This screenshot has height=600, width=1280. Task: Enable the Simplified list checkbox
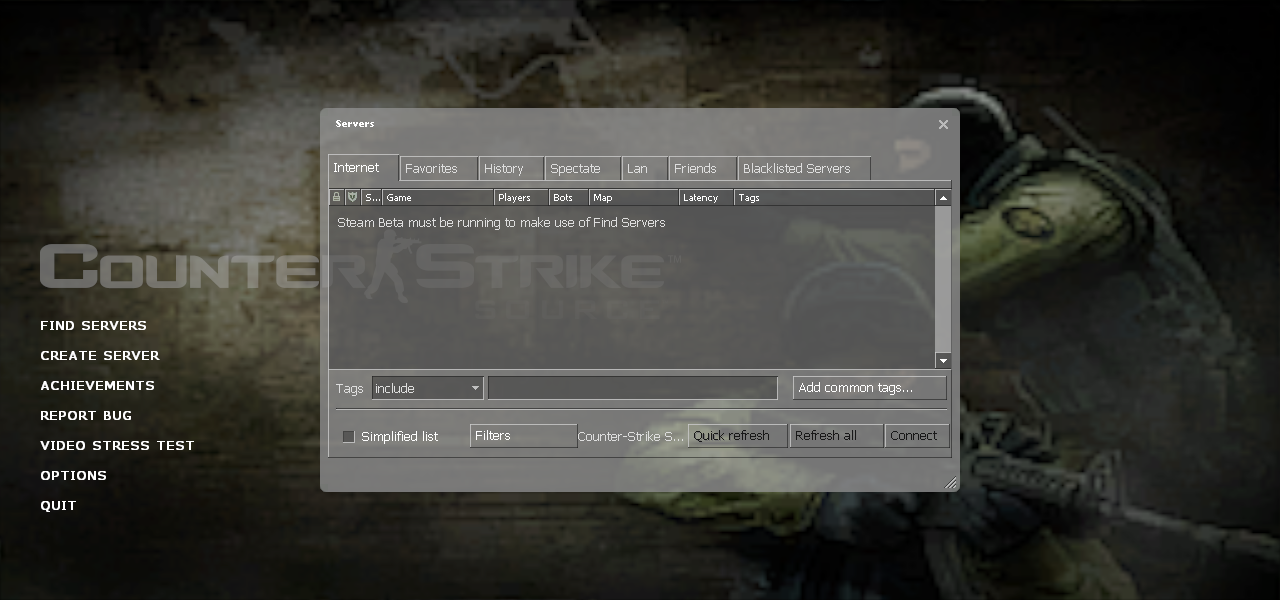pos(349,436)
